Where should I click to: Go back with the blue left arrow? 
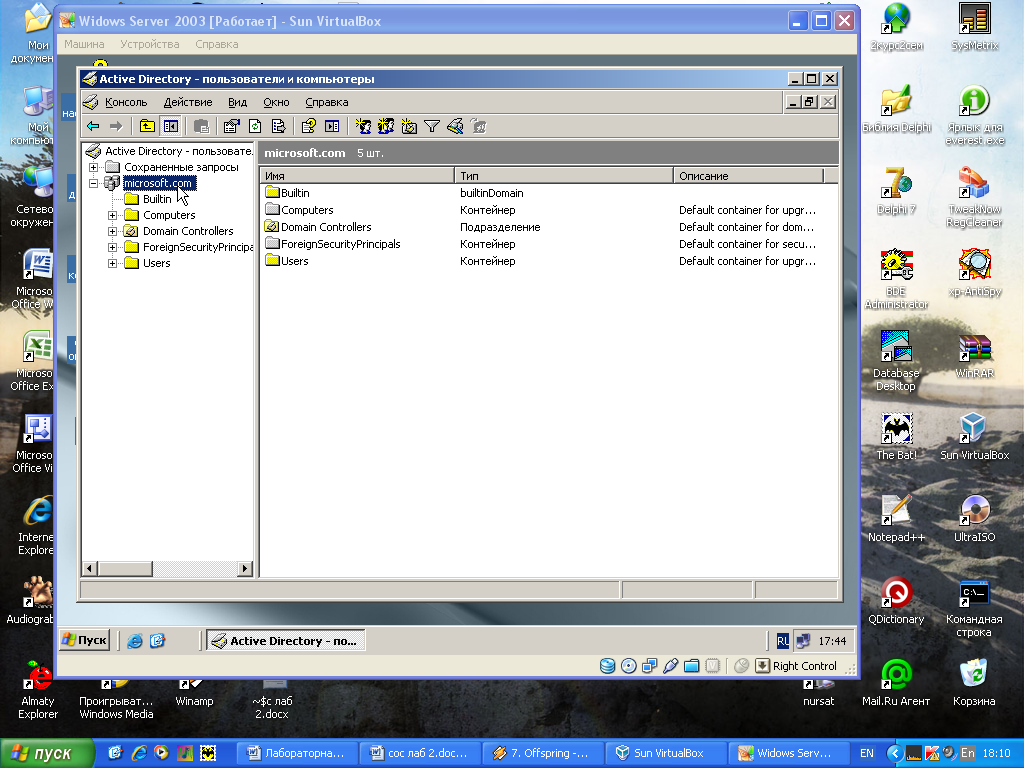click(93, 127)
